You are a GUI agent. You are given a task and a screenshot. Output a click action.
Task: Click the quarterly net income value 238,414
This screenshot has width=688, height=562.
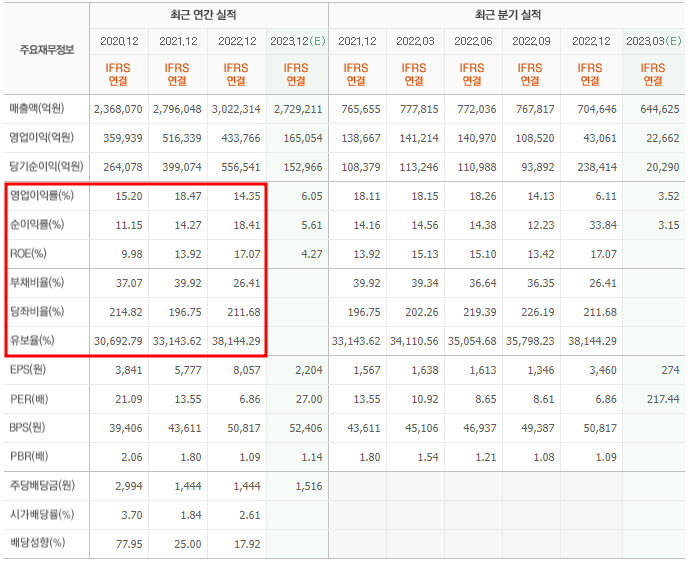pos(597,167)
